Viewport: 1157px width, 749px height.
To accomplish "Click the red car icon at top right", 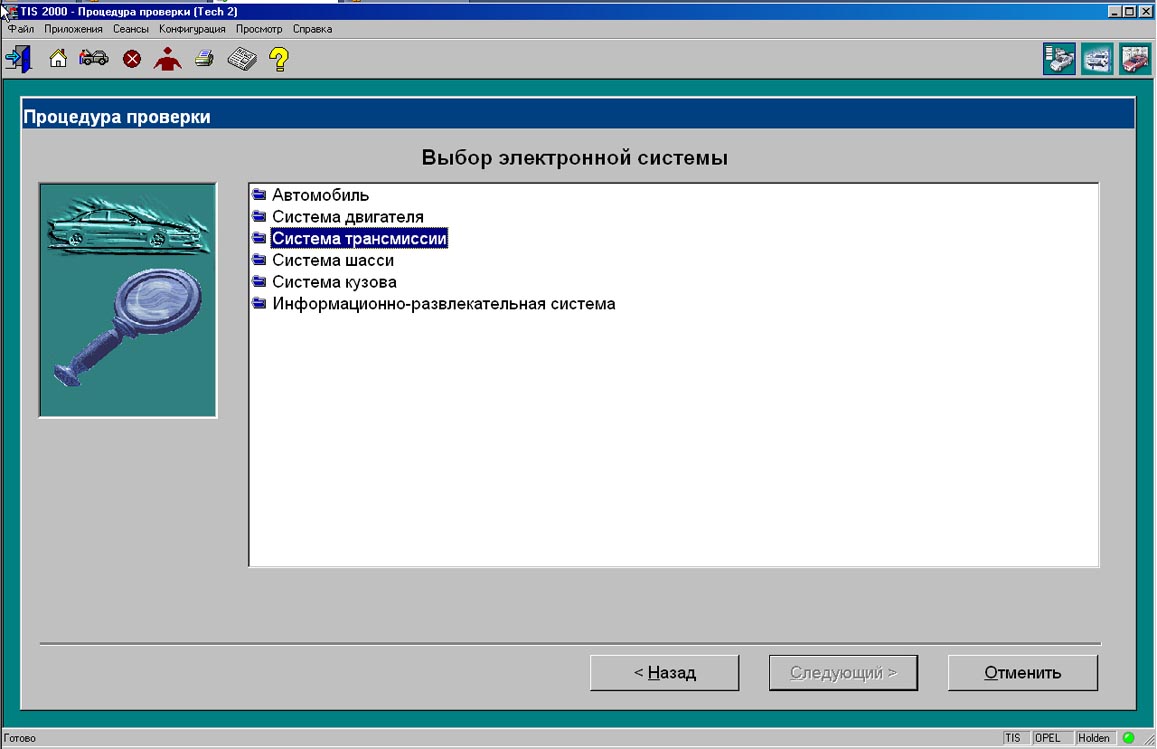I will tap(1135, 59).
